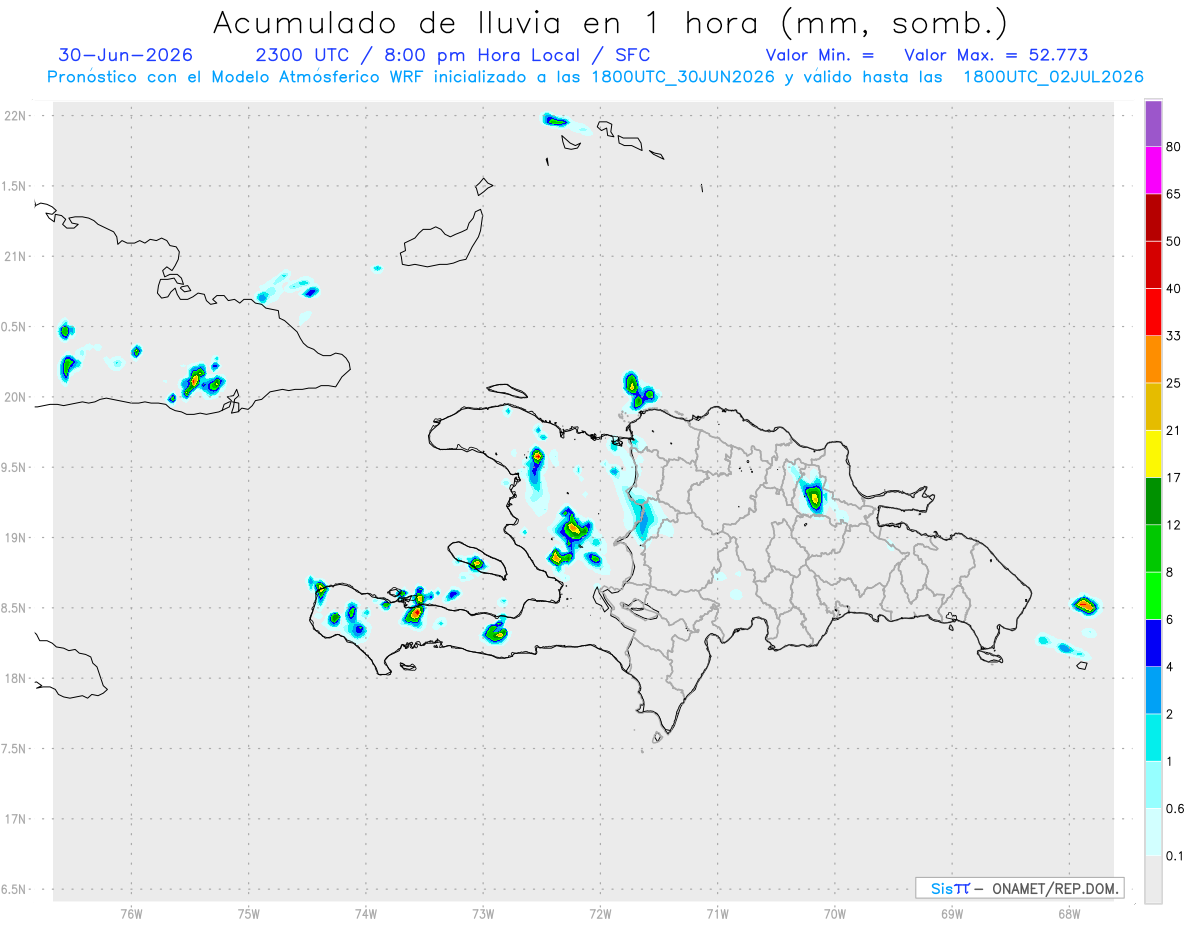Click the yellow swatch between 17 and 21
This screenshot has width=1200, height=927.
[x=1153, y=454]
